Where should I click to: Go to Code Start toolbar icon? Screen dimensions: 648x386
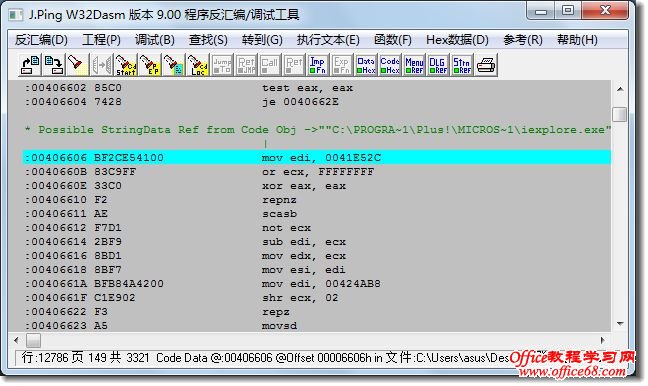point(126,65)
